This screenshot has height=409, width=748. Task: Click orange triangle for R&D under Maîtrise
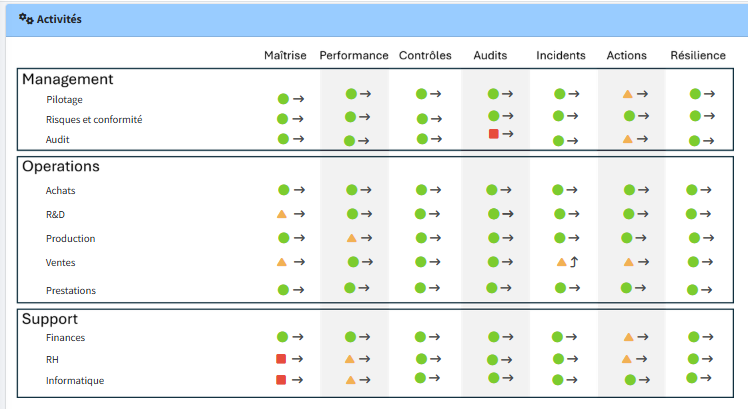pos(282,214)
